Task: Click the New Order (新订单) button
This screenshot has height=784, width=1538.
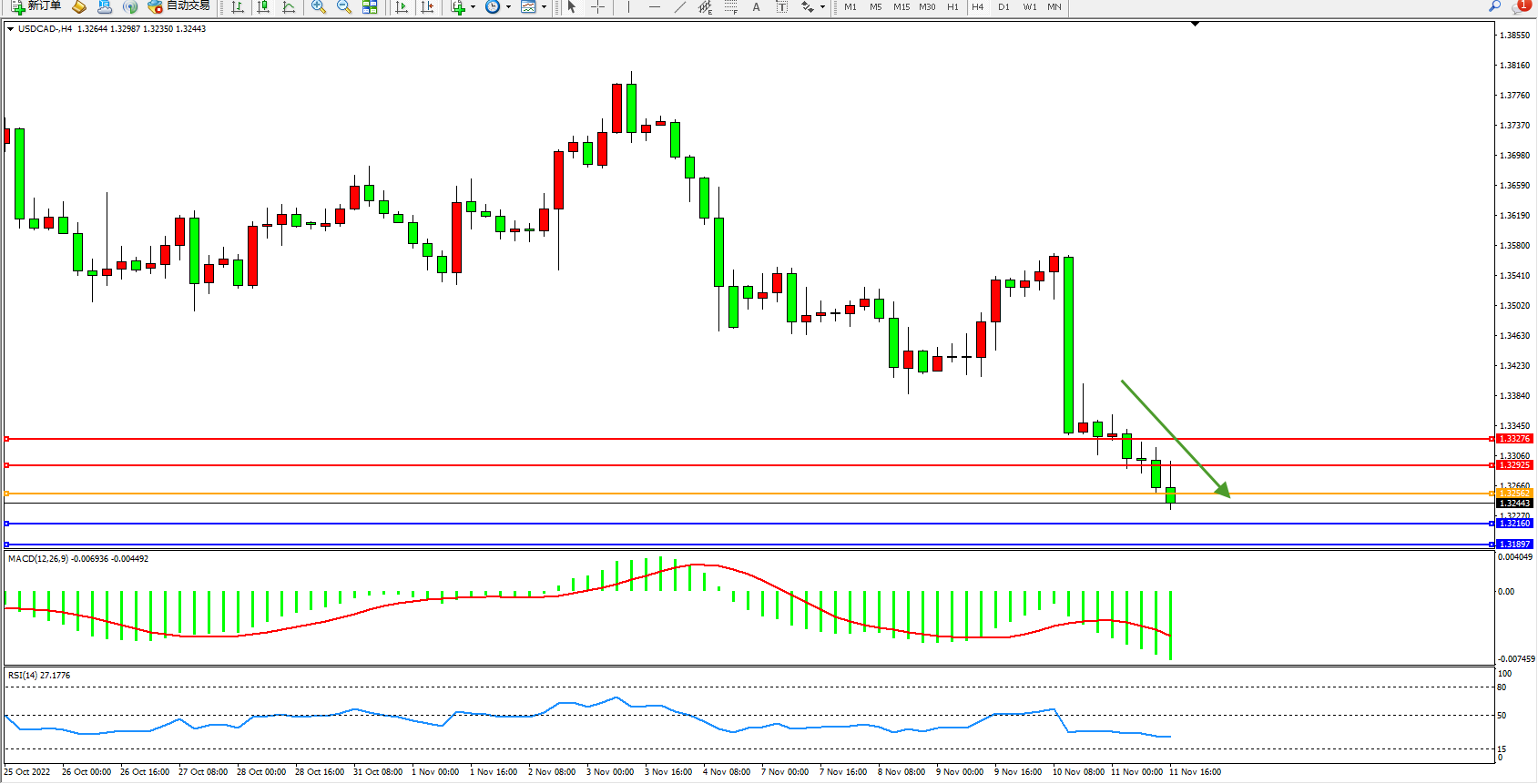Action: pos(36,6)
